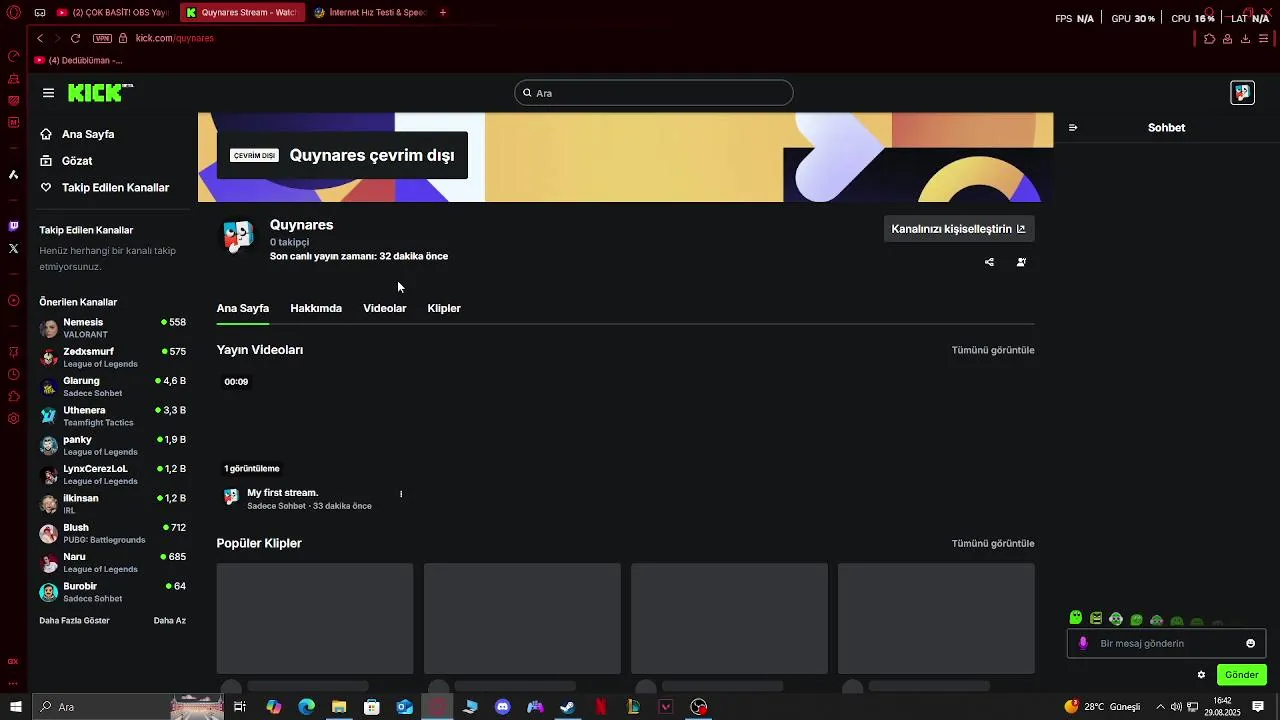Switch to the Klipler tab
Image resolution: width=1280 pixels, height=720 pixels.
pyautogui.click(x=444, y=308)
